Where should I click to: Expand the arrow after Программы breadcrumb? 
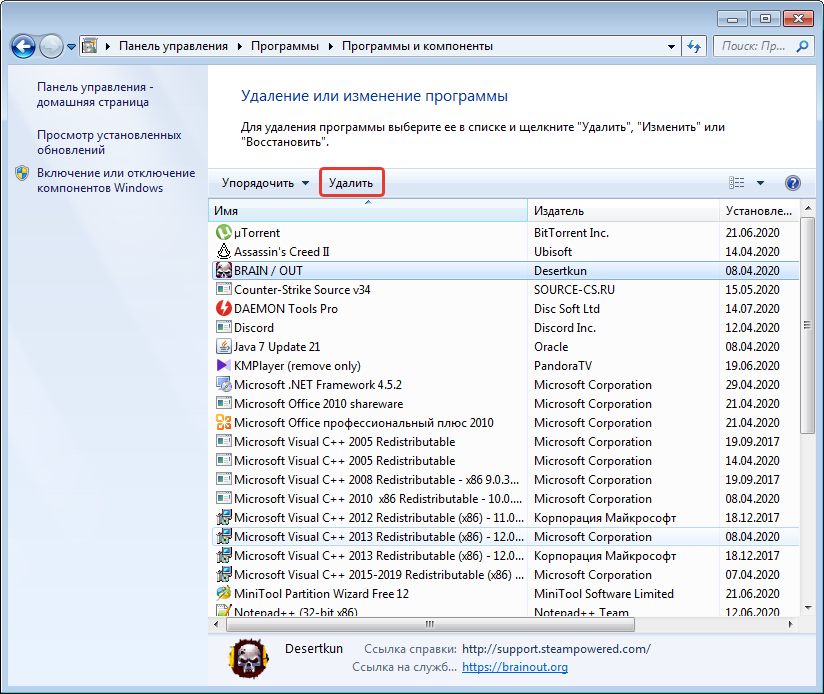coord(331,46)
